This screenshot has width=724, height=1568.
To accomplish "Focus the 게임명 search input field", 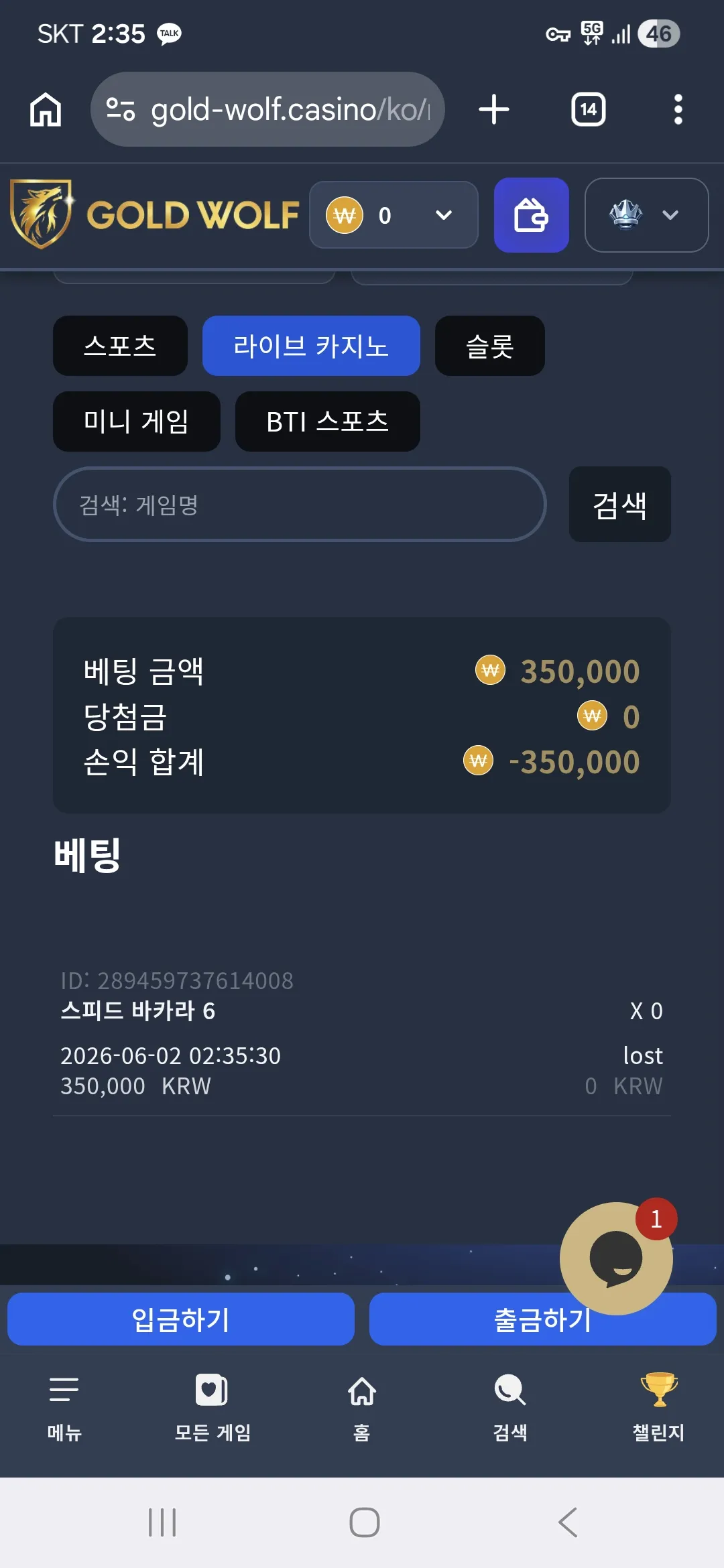I will point(300,505).
